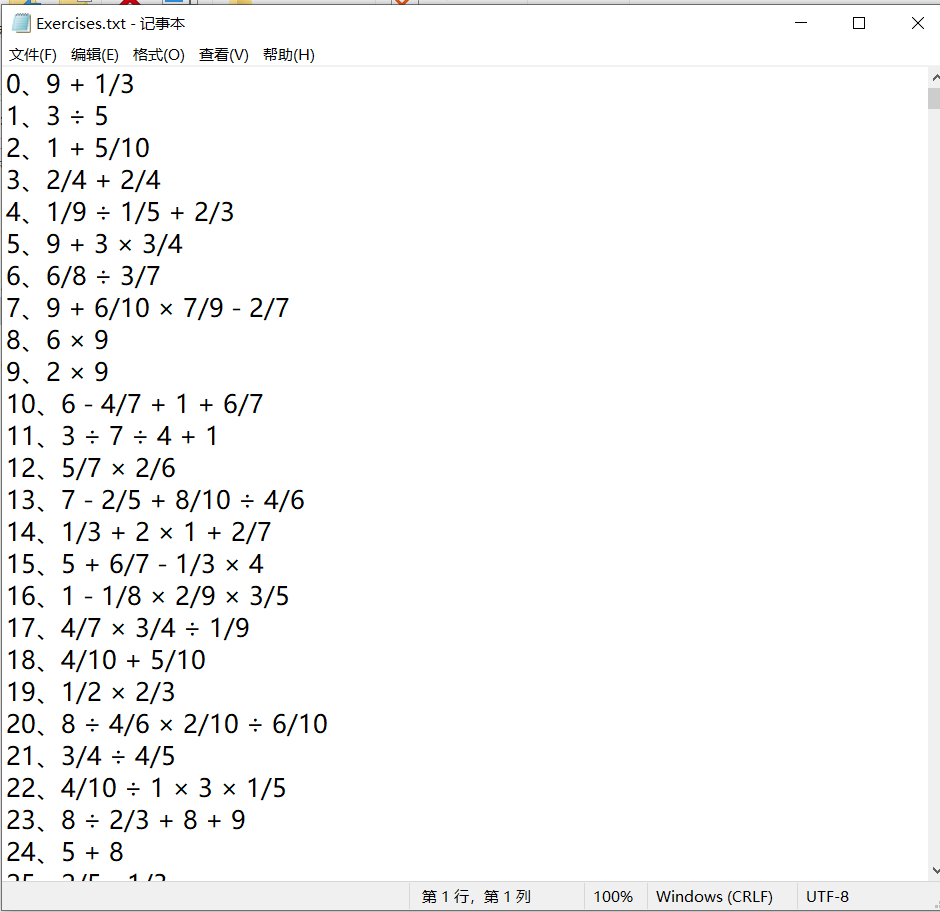Place cursor in line 19、1/2 × 2/3
The image size is (940, 912).
pyautogui.click(x=91, y=692)
